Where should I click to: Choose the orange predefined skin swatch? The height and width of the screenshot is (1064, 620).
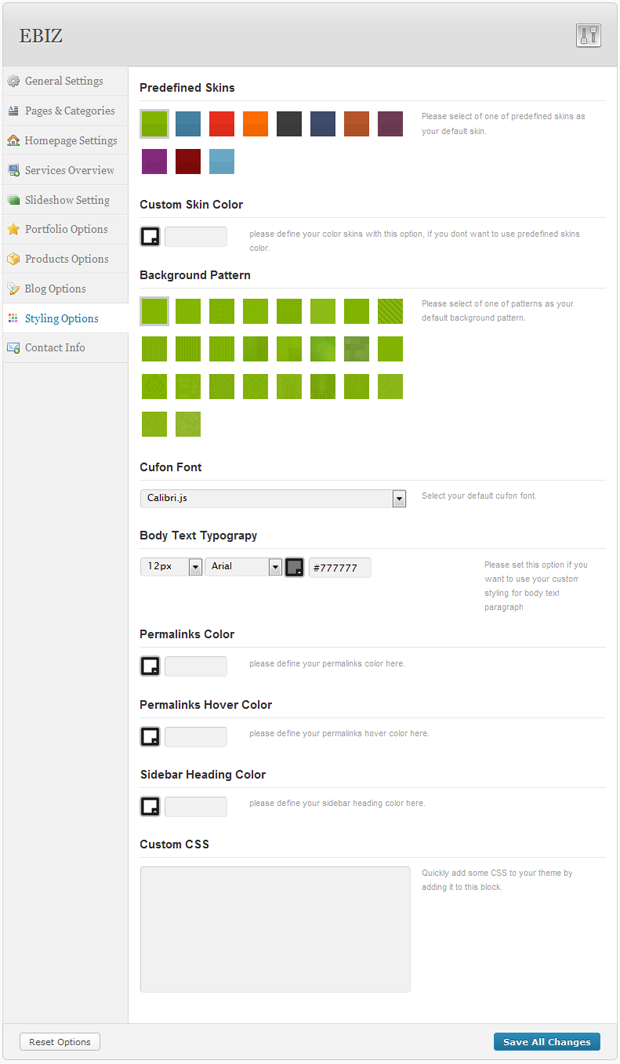[x=256, y=123]
